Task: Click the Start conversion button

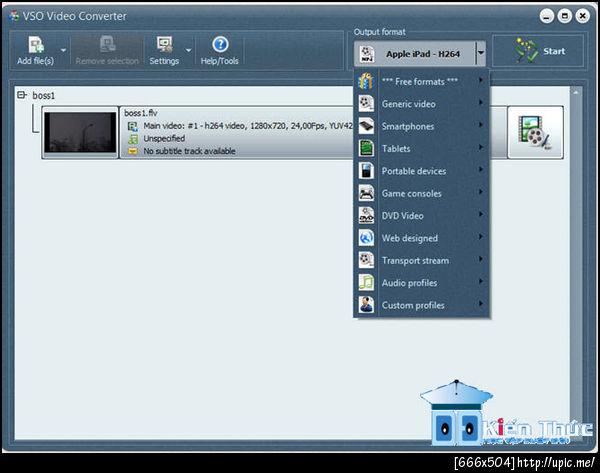Action: pos(538,51)
